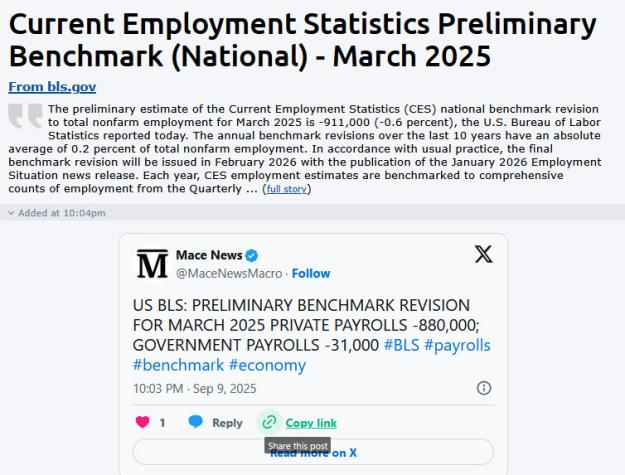The image size is (625, 475).
Task: Open the 'From bls.gov' source link
Action: point(52,86)
